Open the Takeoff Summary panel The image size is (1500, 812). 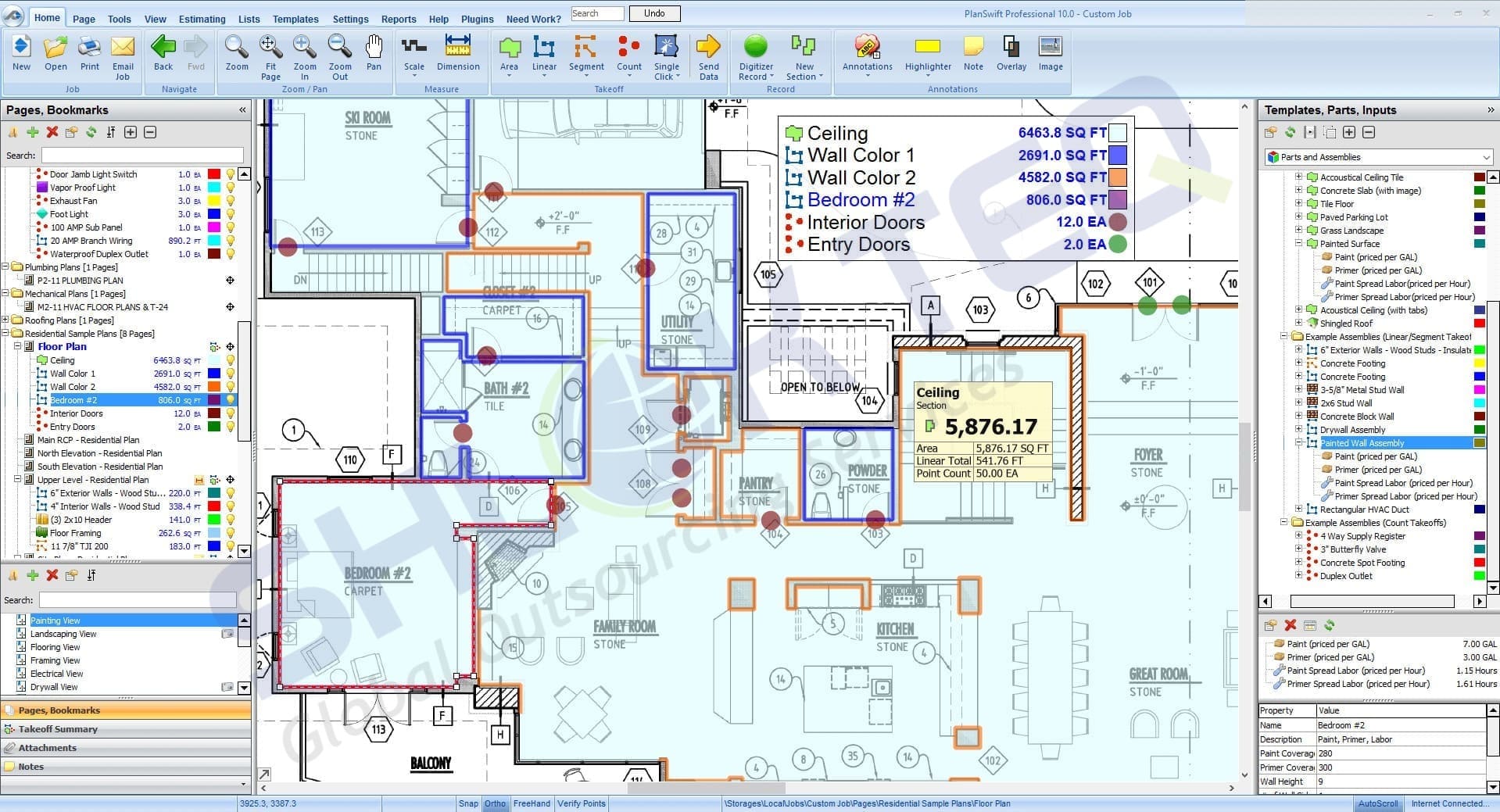126,729
